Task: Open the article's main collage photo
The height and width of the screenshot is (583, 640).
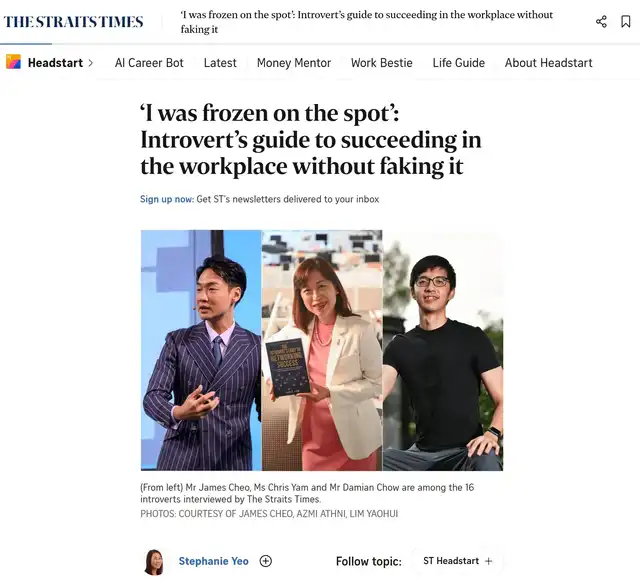Action: pos(322,350)
